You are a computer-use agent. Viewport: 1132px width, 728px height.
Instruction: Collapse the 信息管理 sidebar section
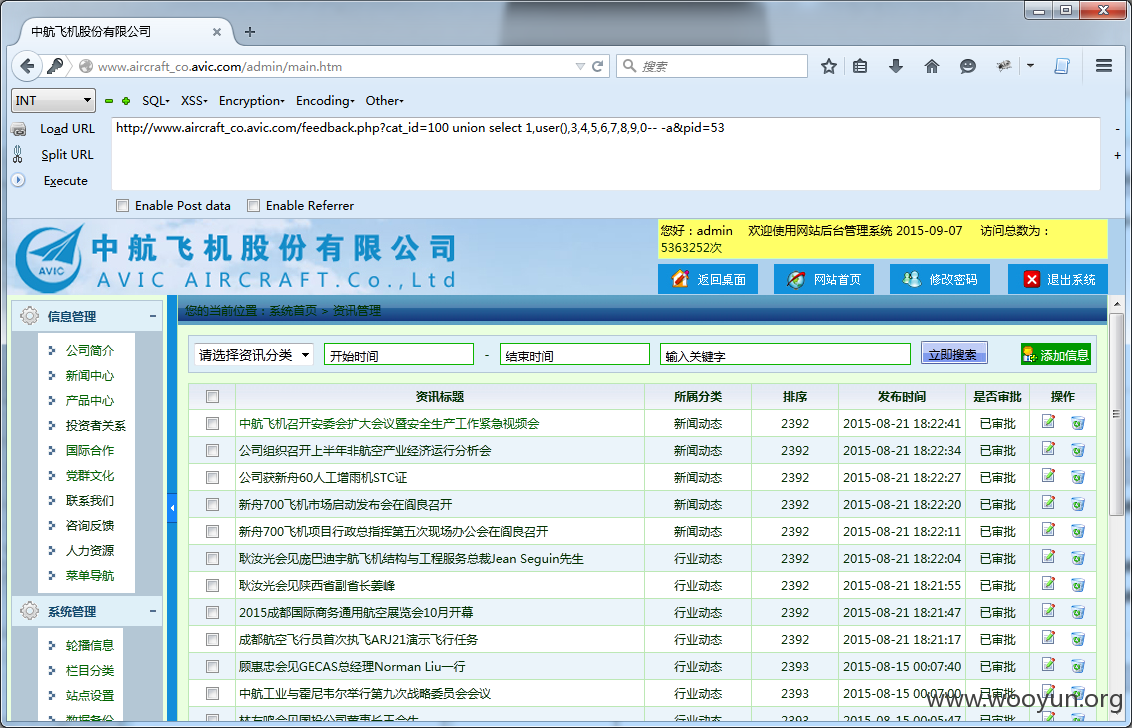[x=152, y=316]
